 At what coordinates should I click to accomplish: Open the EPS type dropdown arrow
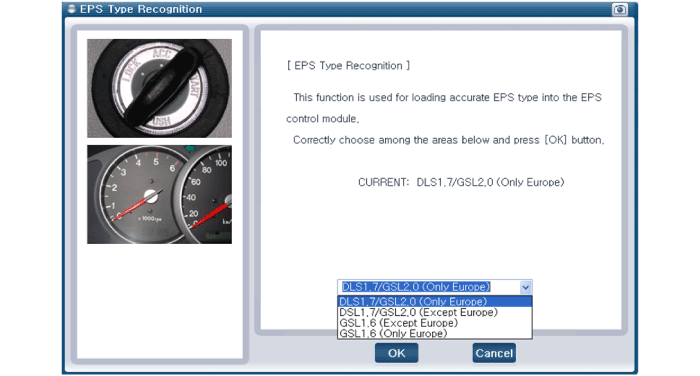[x=525, y=287]
